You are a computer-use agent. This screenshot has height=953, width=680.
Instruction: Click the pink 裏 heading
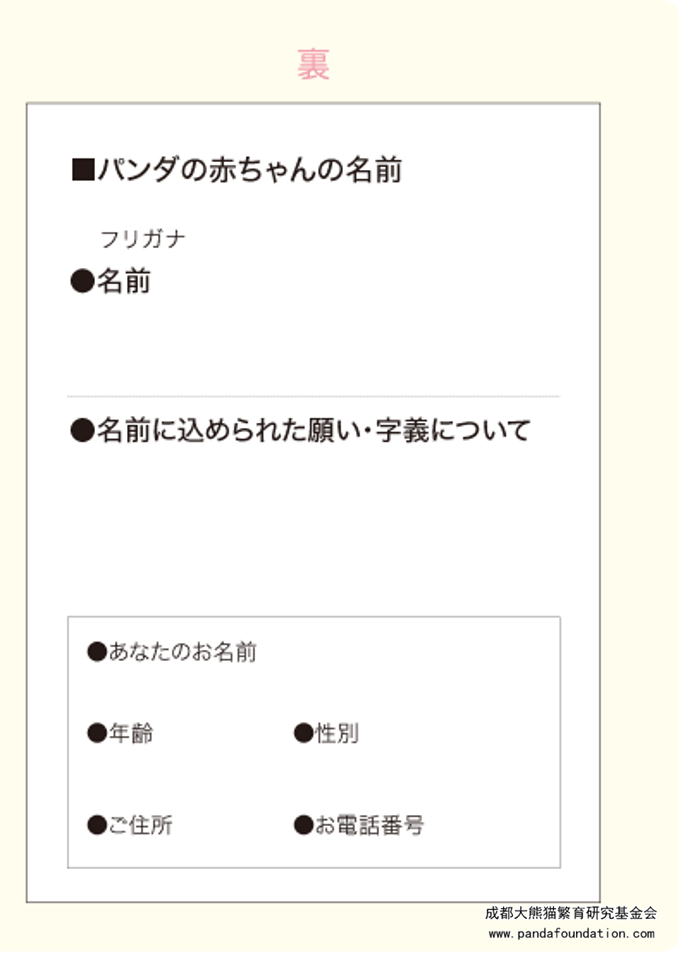coord(313,64)
